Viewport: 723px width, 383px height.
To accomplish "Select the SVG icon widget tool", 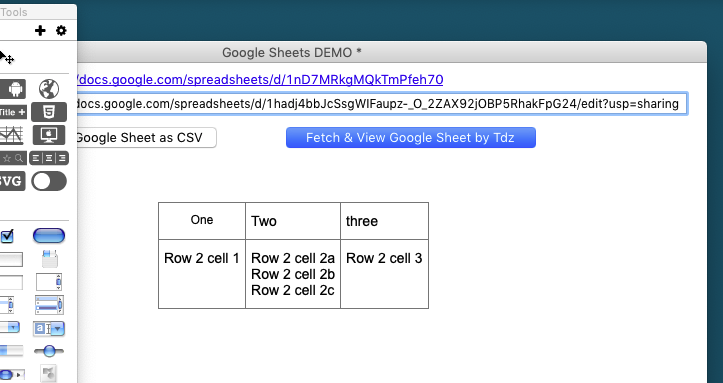I will pyautogui.click(x=12, y=181).
